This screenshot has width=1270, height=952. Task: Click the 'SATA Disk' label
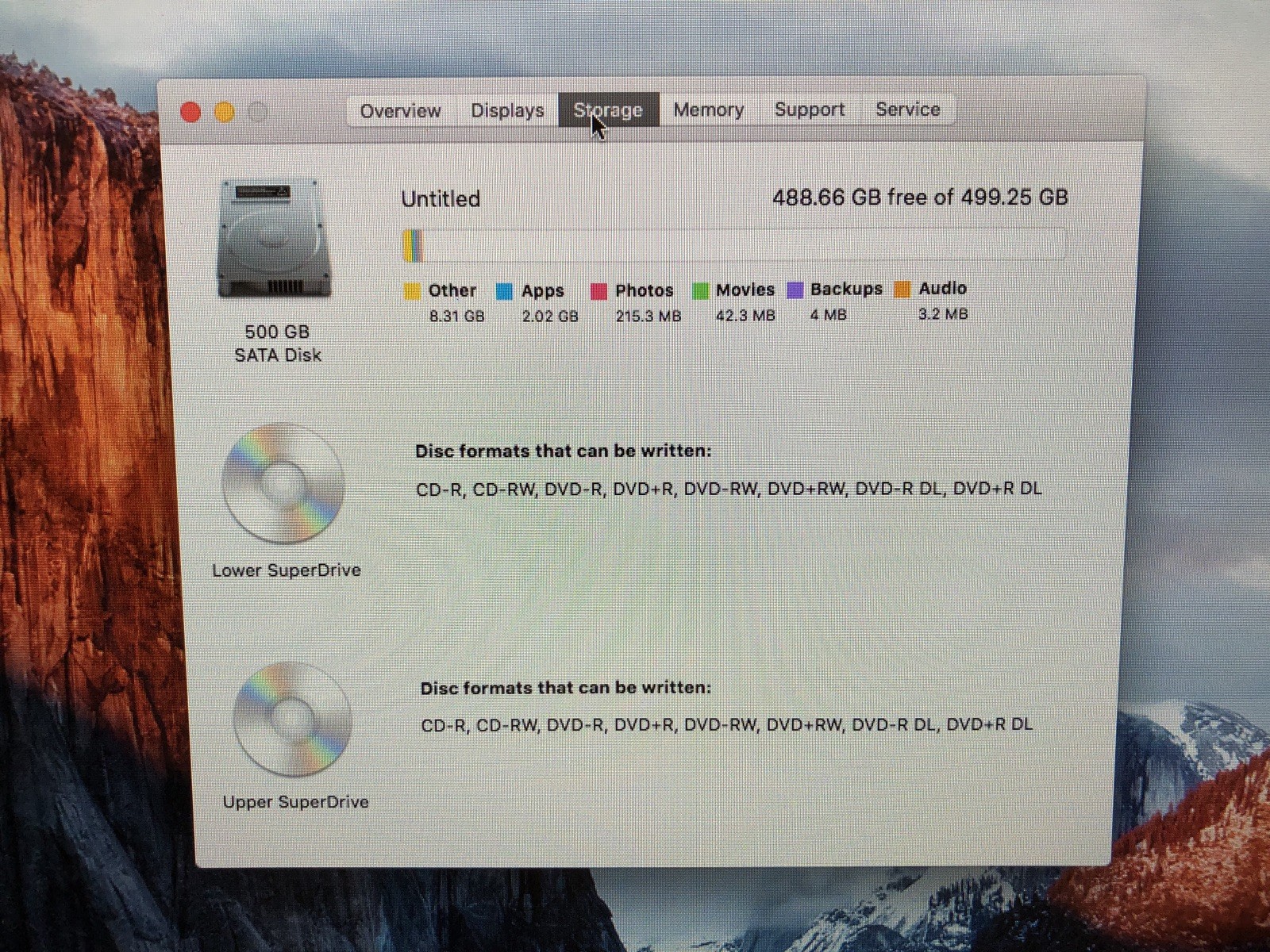click(x=278, y=355)
